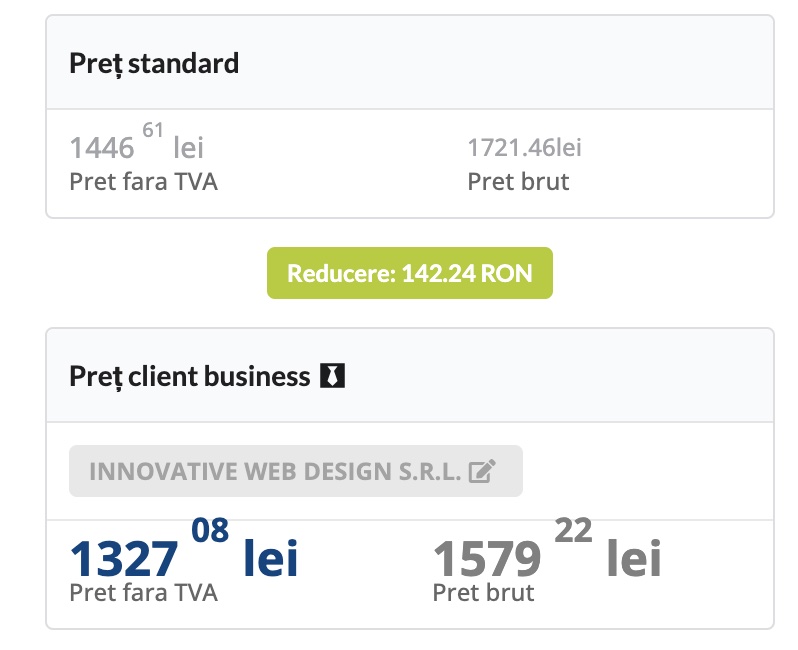Click the gray superscript 22 decimals
The image size is (798, 650).
(573, 530)
